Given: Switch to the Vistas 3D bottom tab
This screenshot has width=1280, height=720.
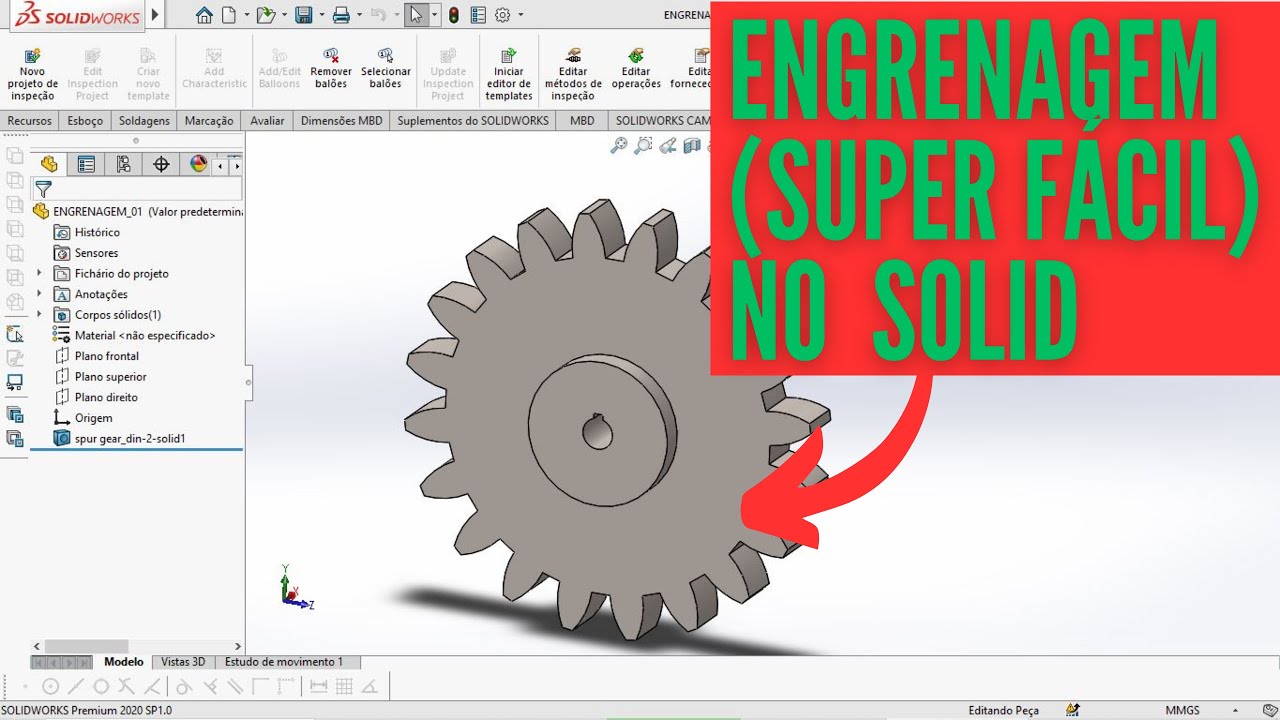Looking at the screenshot, I should 183,662.
